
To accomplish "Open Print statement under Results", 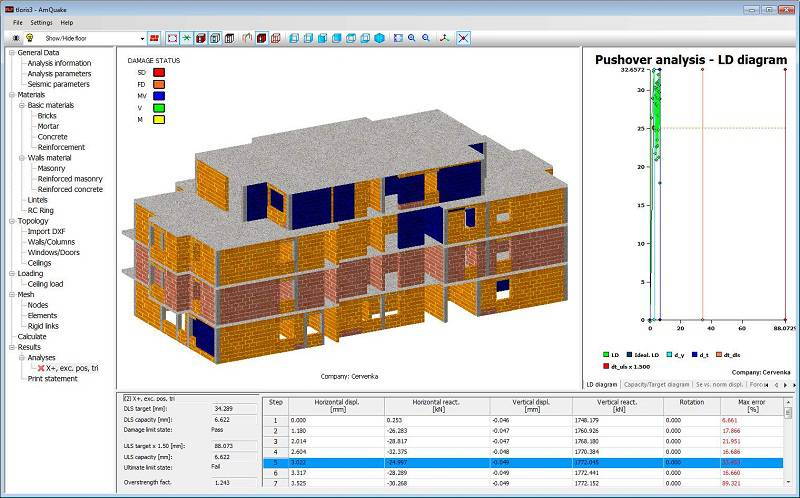I will [53, 379].
